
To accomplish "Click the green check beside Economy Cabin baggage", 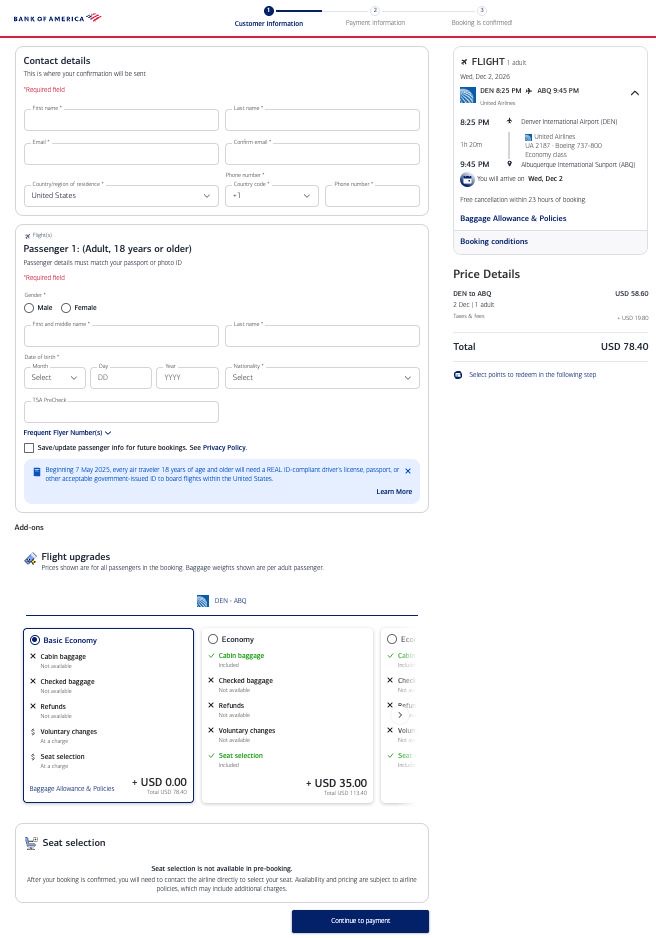I will click(211, 656).
